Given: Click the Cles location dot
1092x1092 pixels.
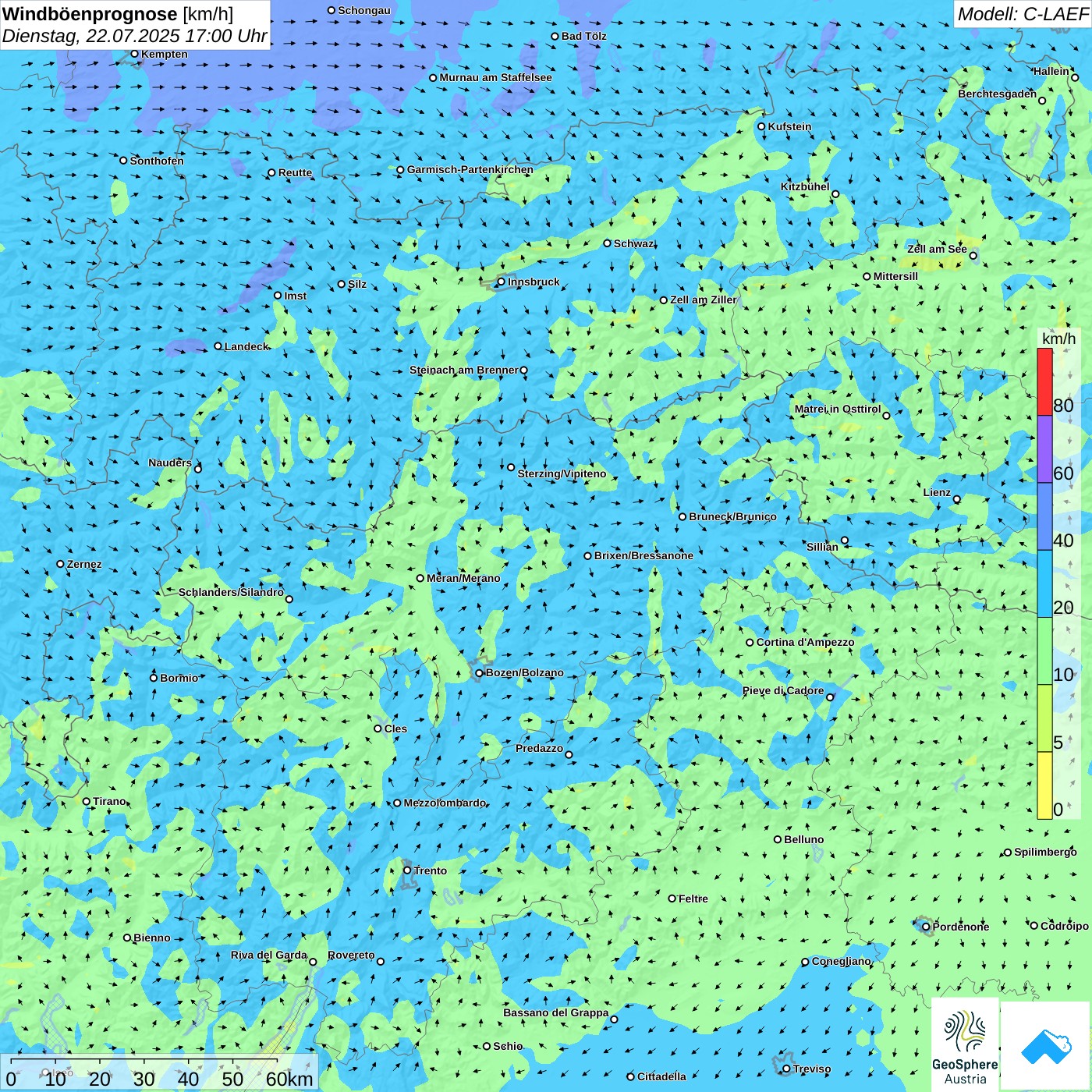Looking at the screenshot, I should pos(378,729).
